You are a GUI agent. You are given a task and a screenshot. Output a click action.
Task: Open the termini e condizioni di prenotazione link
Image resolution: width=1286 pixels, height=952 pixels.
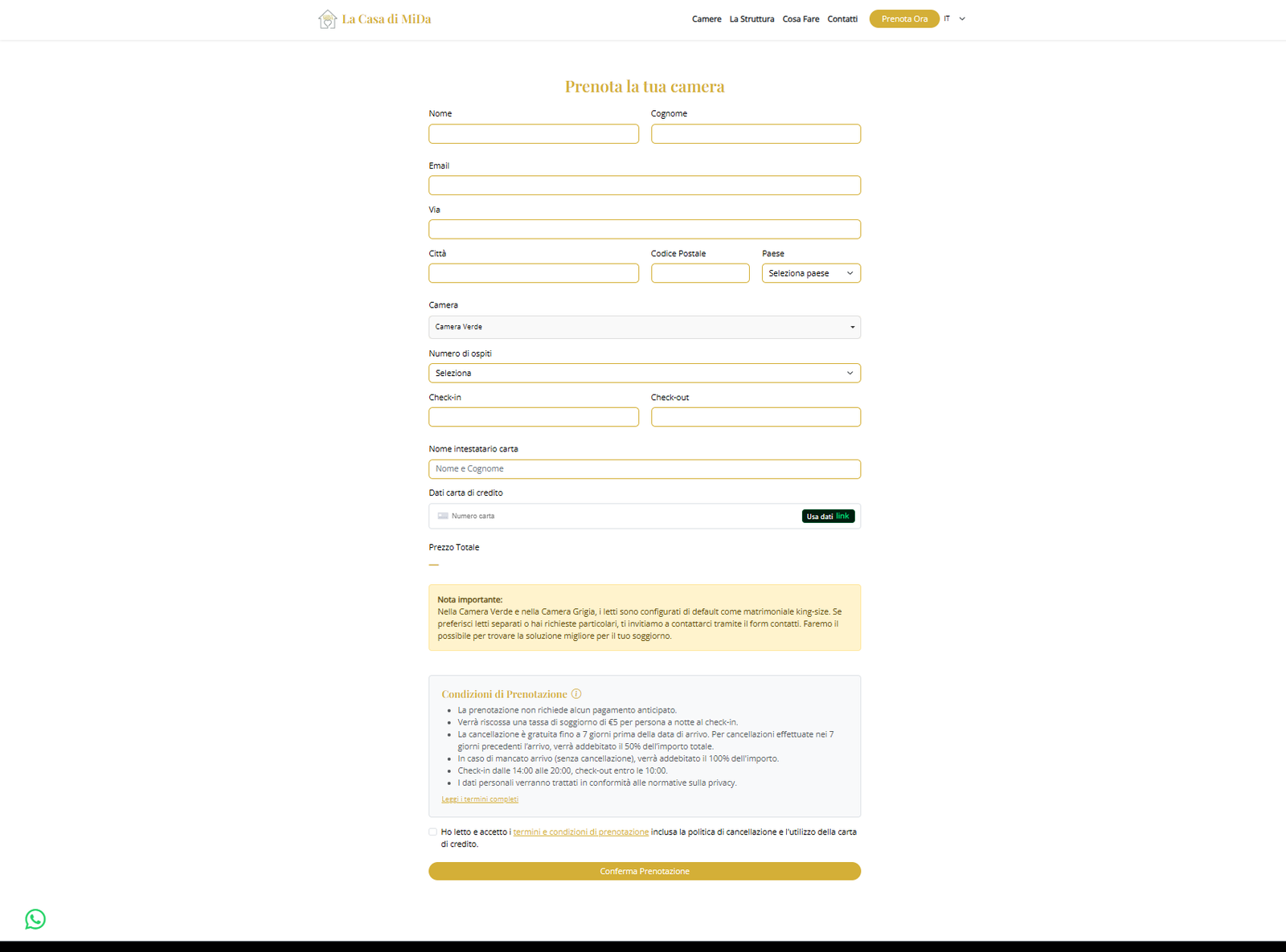[580, 831]
